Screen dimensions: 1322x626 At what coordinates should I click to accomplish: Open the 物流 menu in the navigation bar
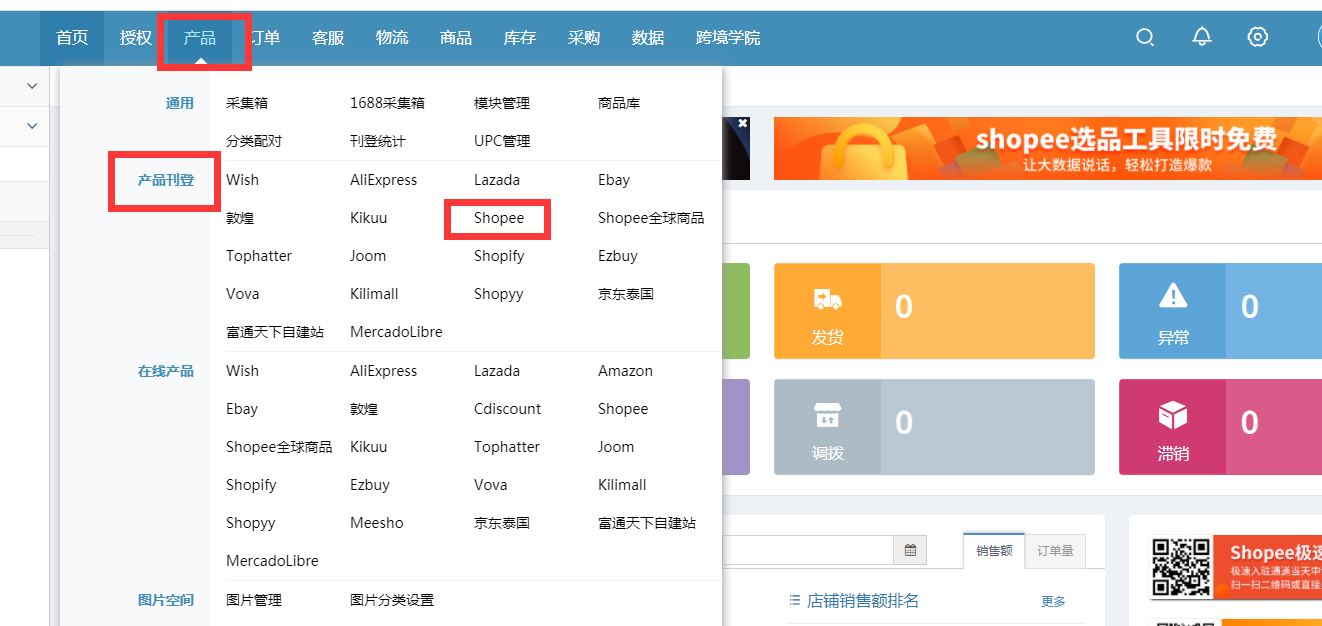392,38
